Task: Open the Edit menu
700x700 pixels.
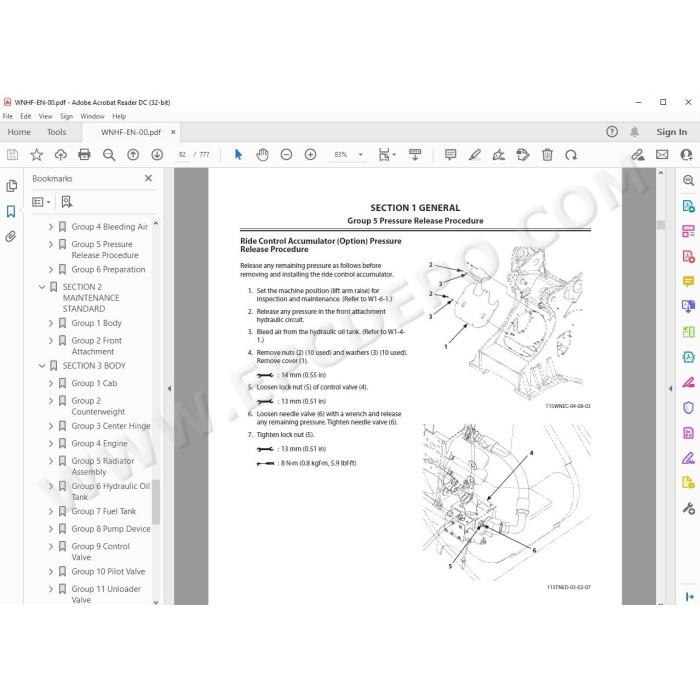Action: click(x=25, y=116)
